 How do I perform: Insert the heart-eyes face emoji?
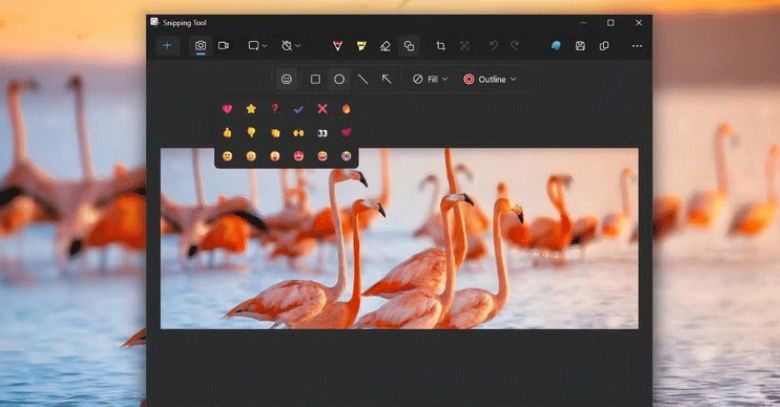[298, 156]
